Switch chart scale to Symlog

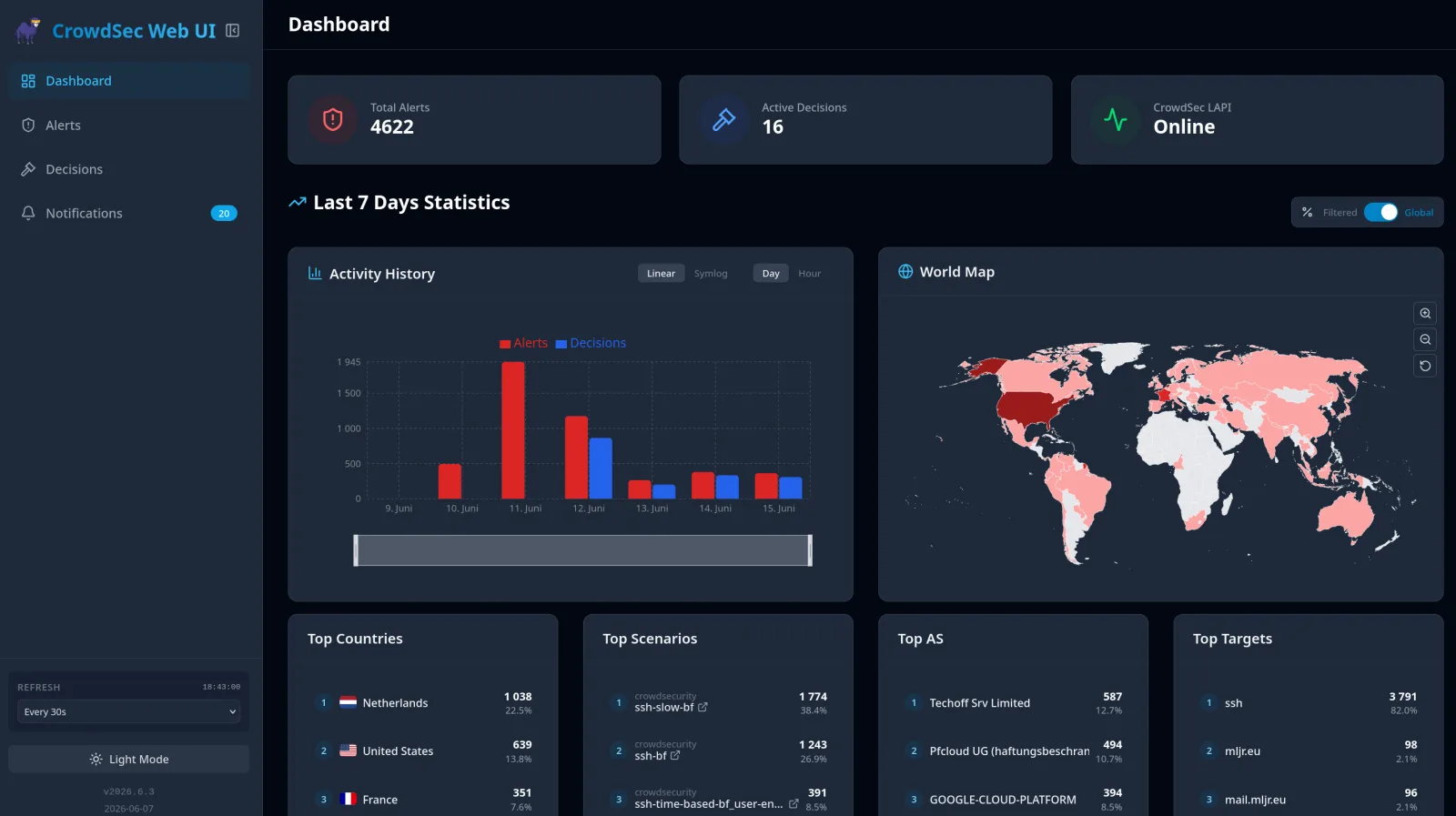[x=711, y=273]
